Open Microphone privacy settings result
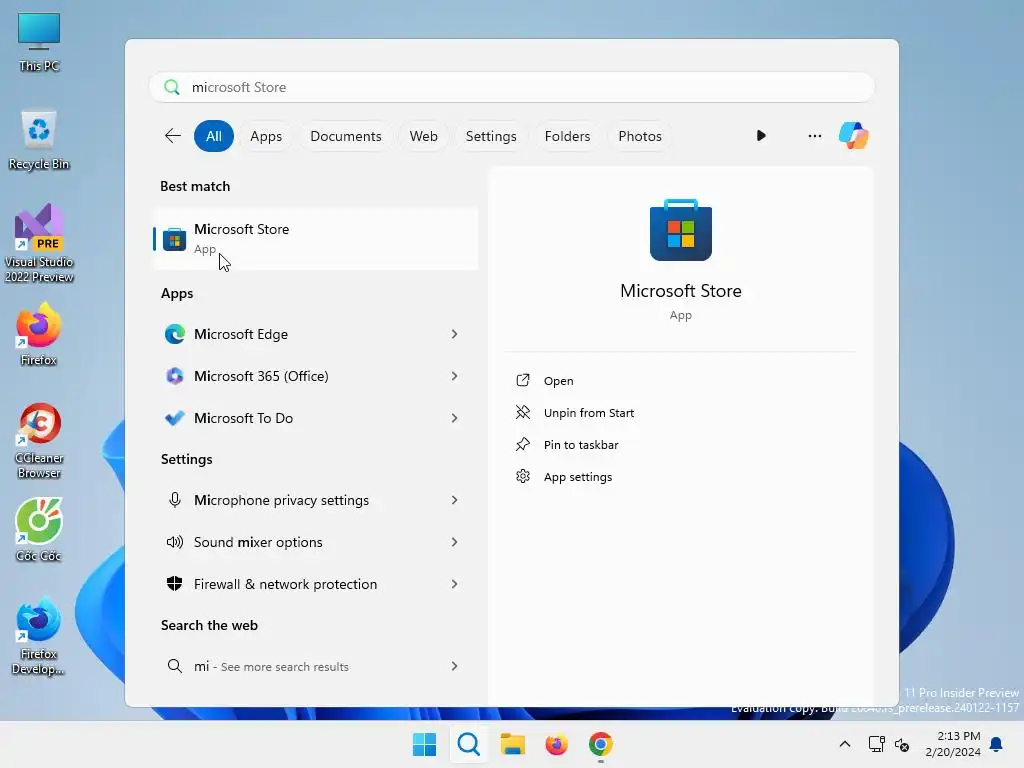The height and width of the screenshot is (768, 1024). 315,500
